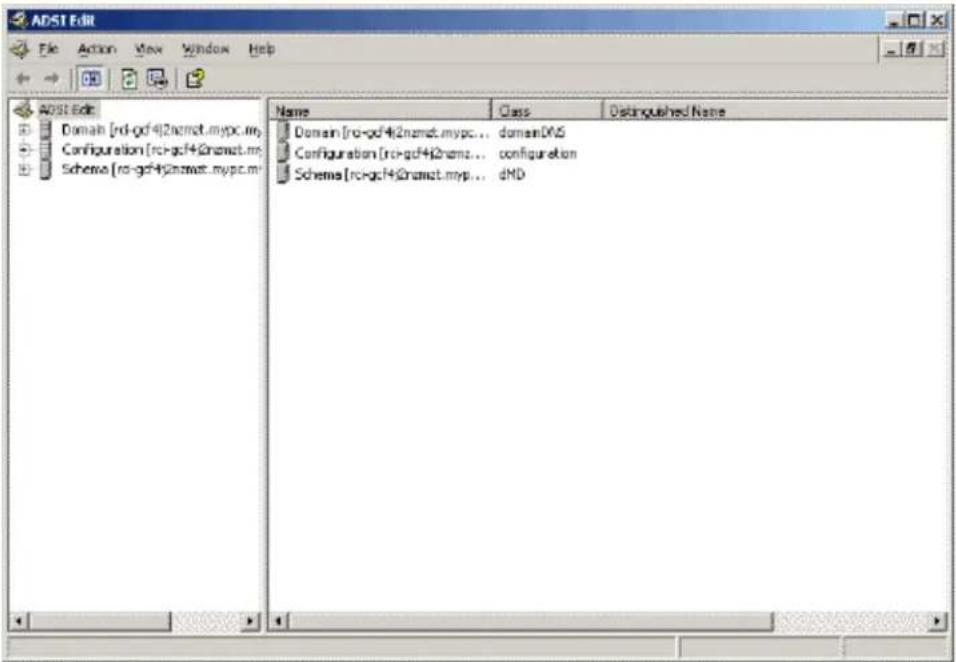Click the Domain node icon in tree

tap(45, 130)
